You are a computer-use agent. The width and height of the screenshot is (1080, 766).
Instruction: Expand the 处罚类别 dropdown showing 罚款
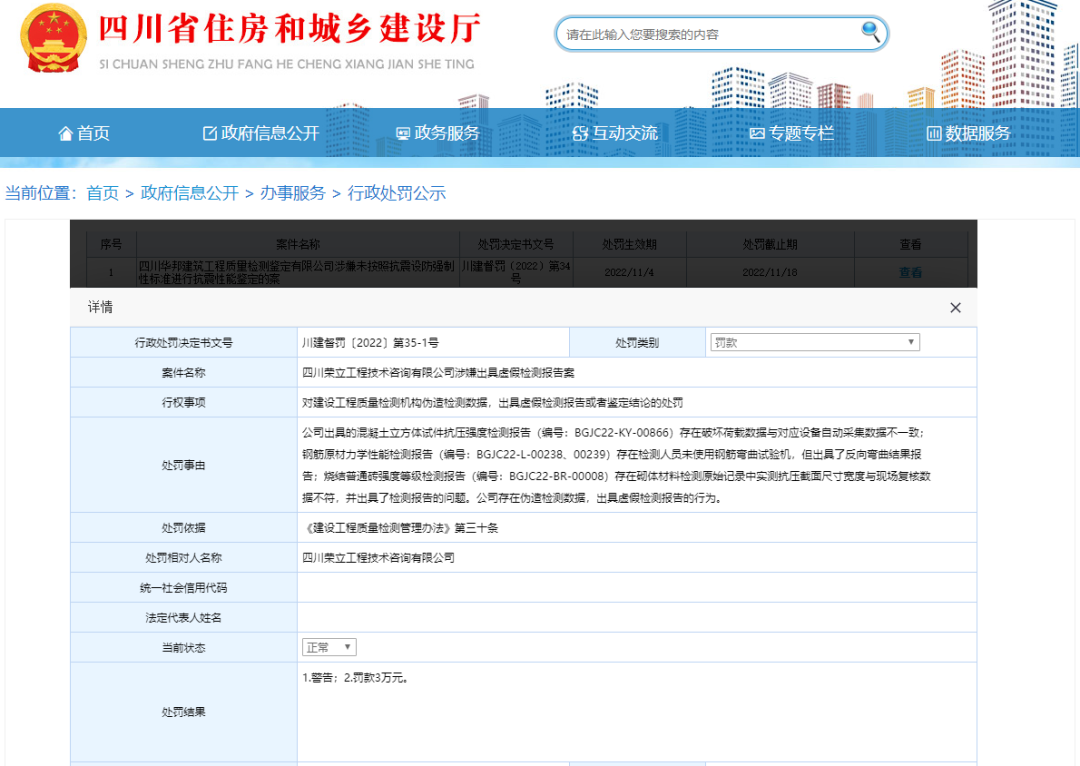[815, 342]
